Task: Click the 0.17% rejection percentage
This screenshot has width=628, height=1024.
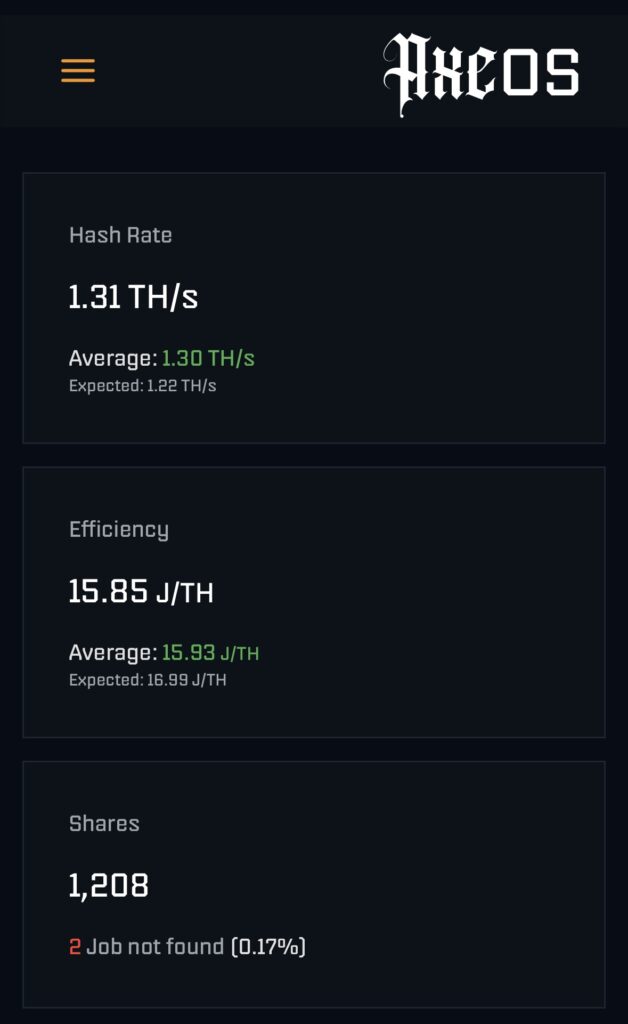Action: point(268,946)
